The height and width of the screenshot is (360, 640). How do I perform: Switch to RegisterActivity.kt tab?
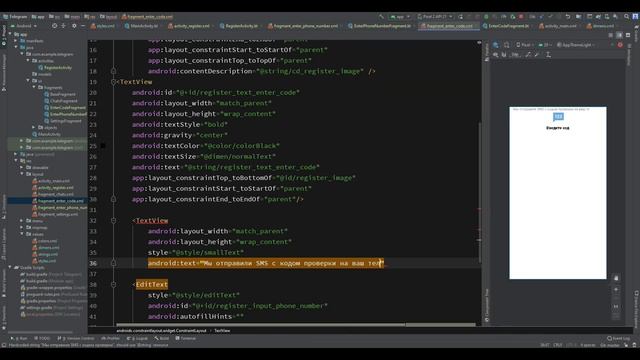[x=239, y=26]
